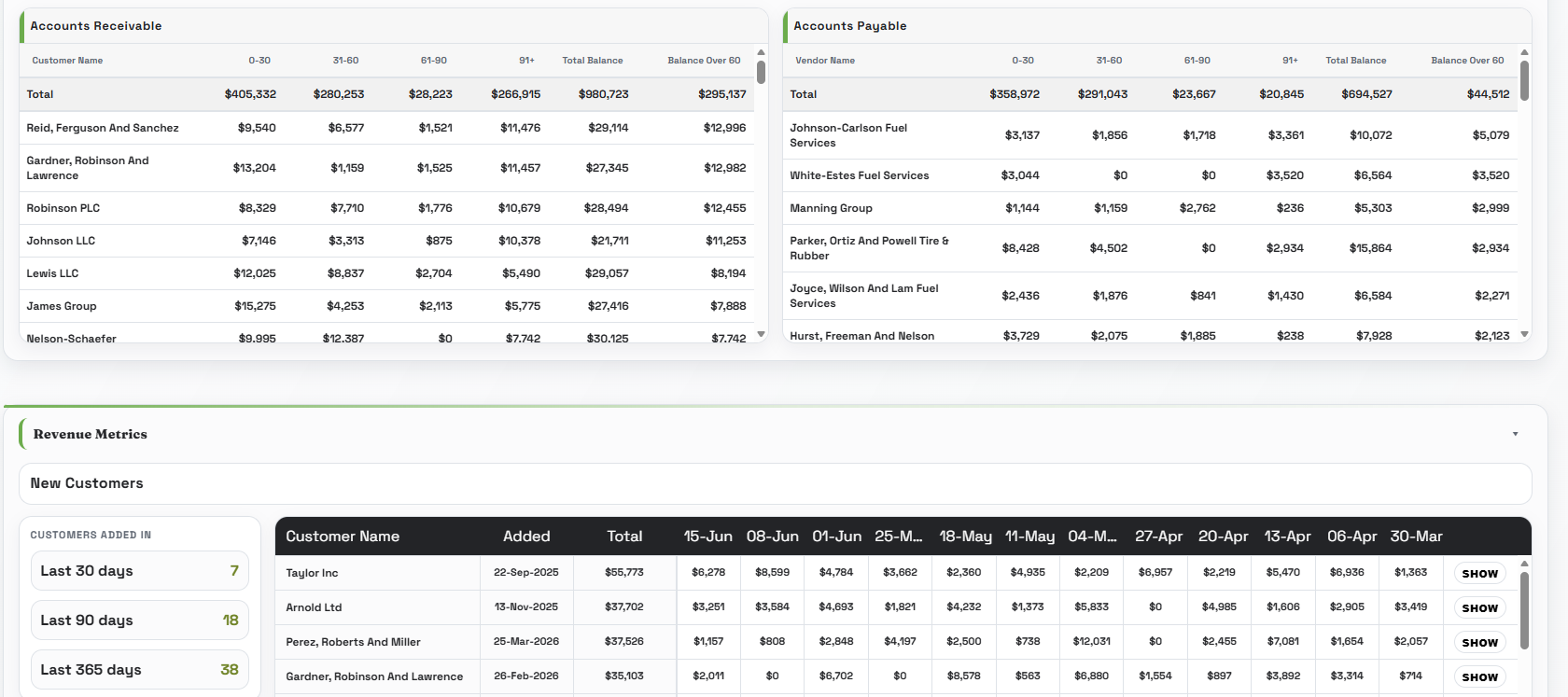
Task: Click payables total balance $694,527
Action: (x=1366, y=94)
